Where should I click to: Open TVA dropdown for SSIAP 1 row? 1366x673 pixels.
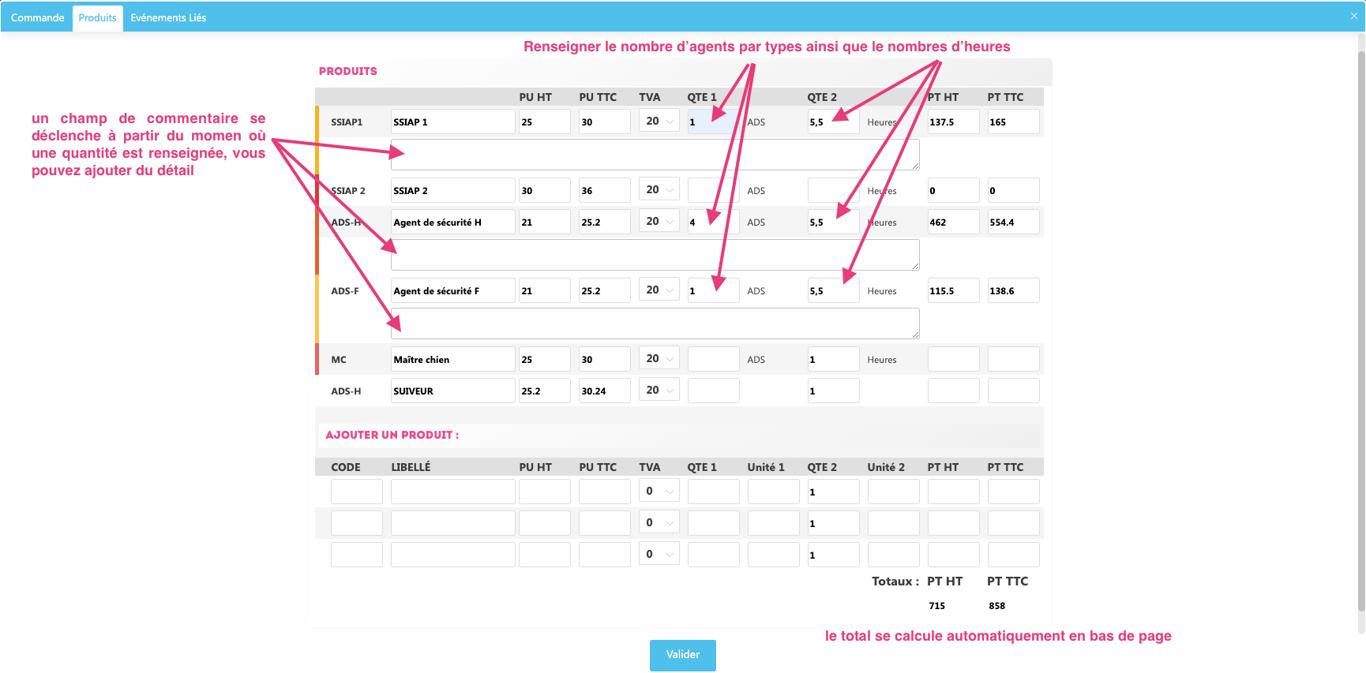[659, 121]
